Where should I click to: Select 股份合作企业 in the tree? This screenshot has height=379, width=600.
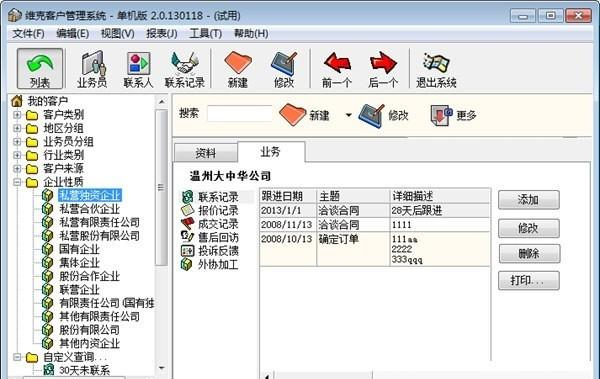pos(90,276)
